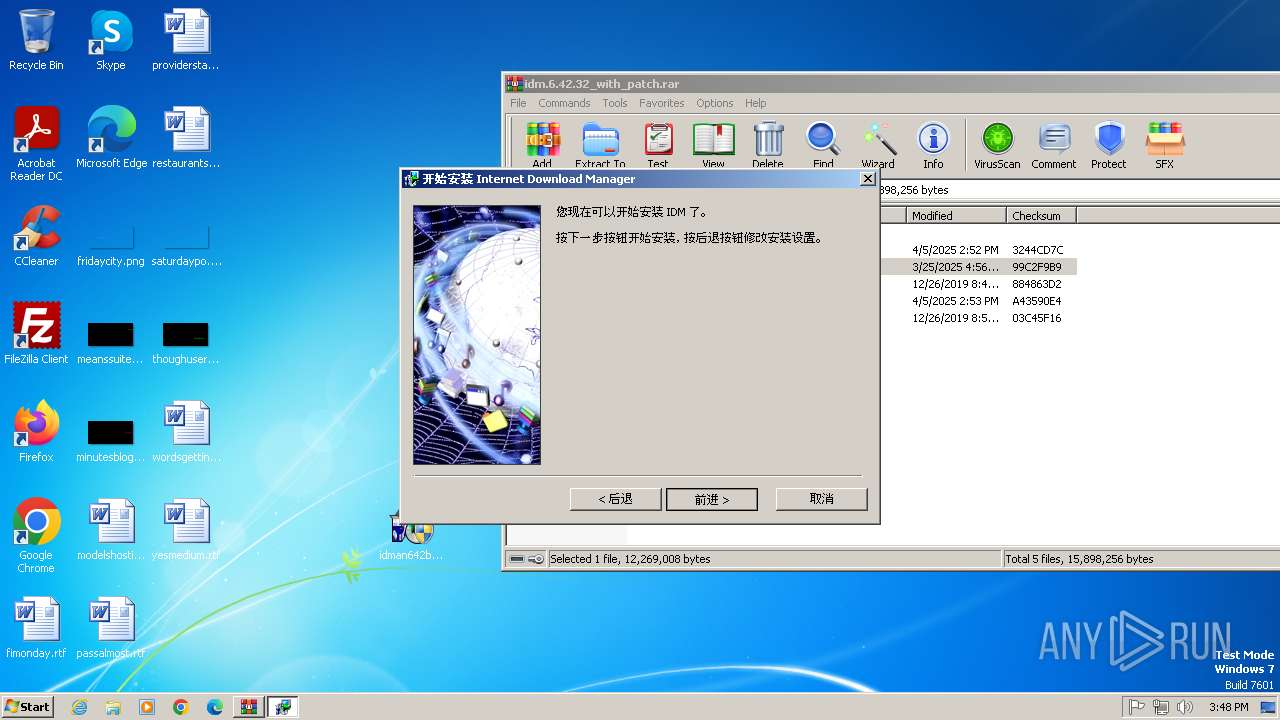Select row with checksum A43590E4
Screen dimensions: 1280x720
[978, 301]
